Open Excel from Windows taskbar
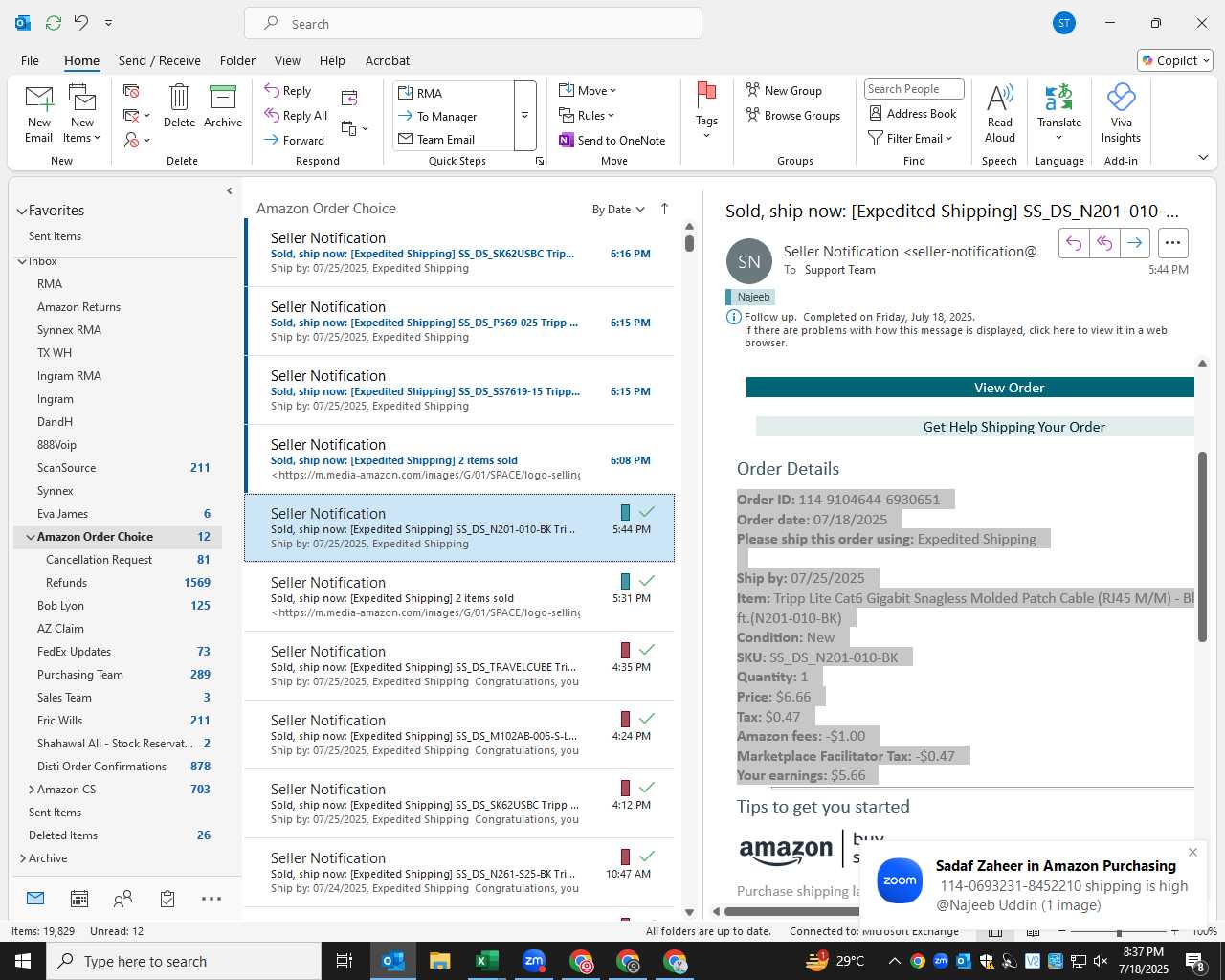The width and height of the screenshot is (1225, 980). tap(486, 961)
